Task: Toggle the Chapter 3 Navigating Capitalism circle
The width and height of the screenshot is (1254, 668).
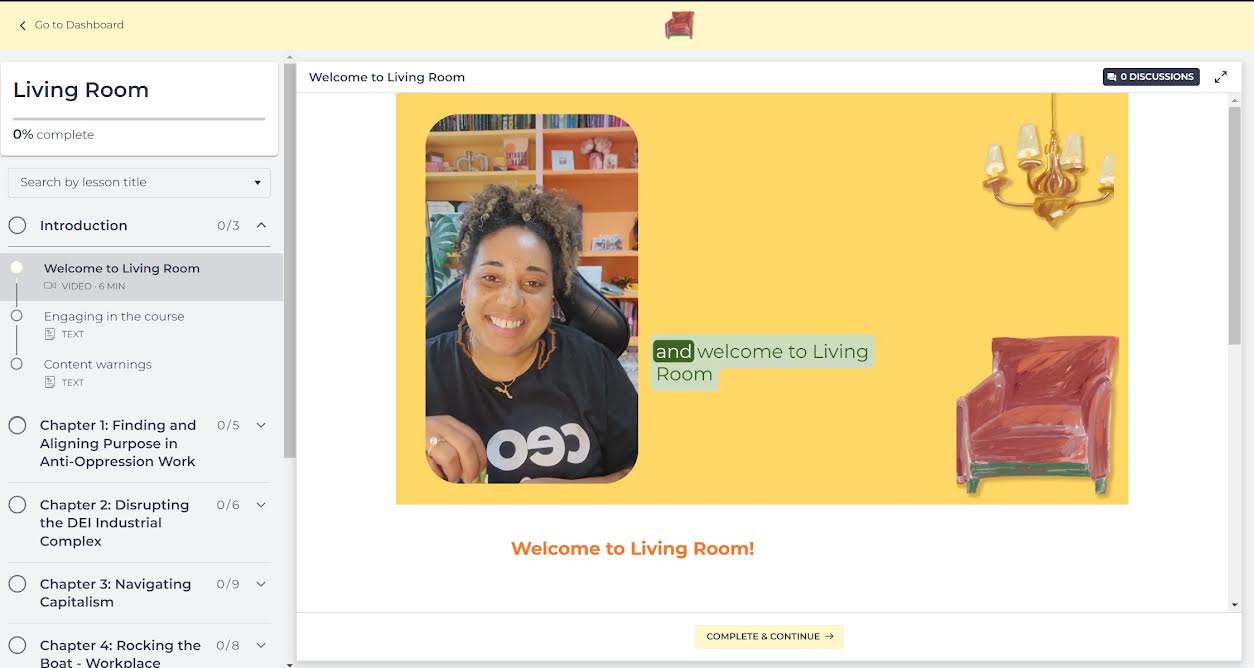Action: pyautogui.click(x=17, y=584)
